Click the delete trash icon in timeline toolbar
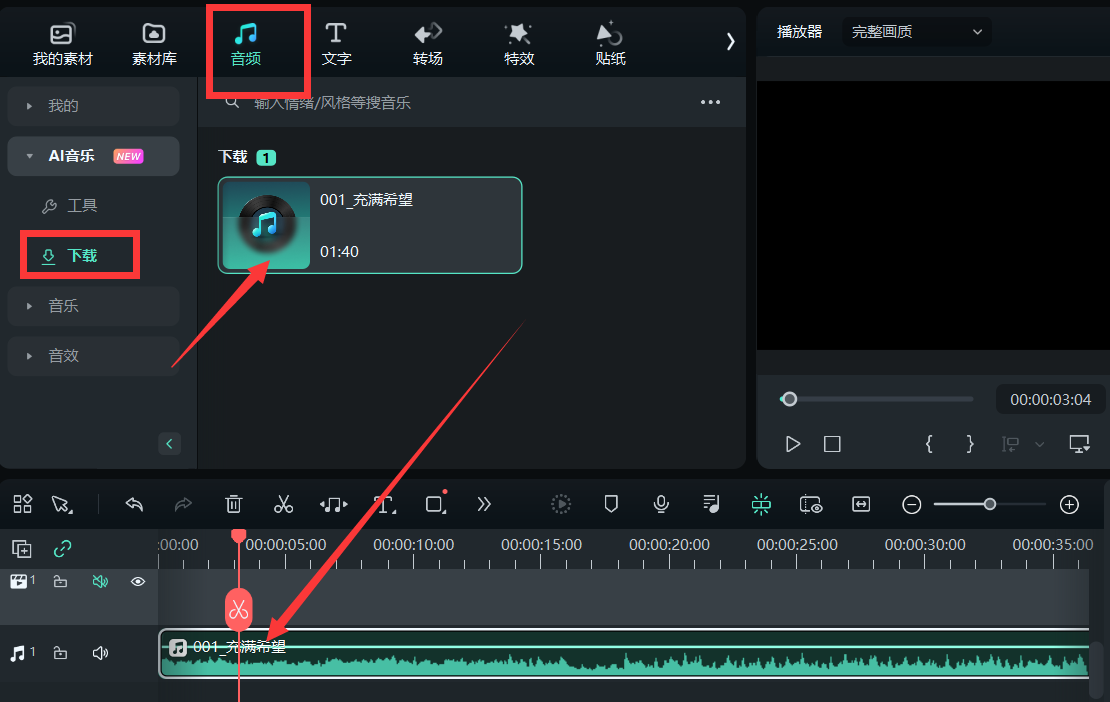The height and width of the screenshot is (702, 1110). pos(233,504)
